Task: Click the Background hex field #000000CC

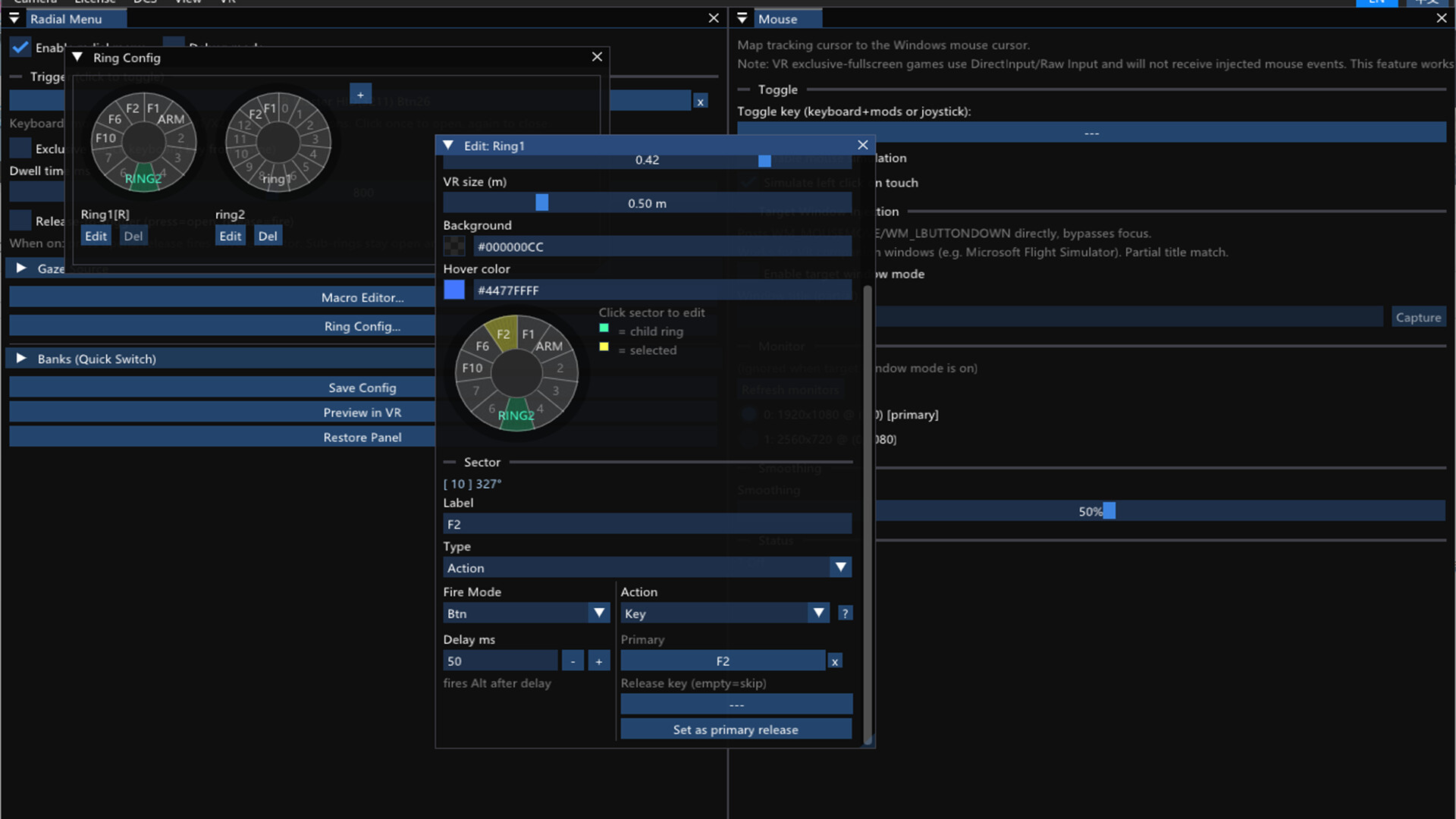Action: pos(663,246)
